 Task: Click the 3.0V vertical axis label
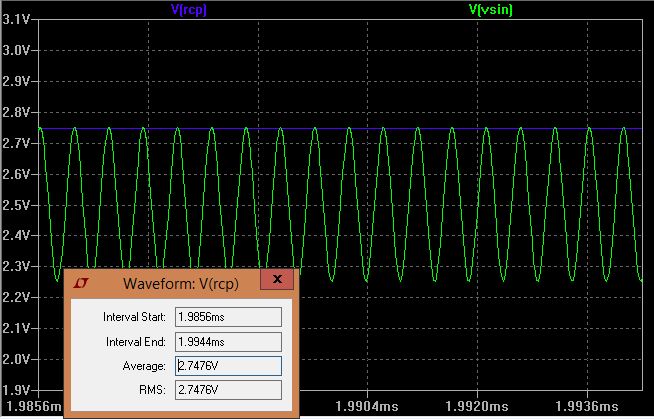coord(16,50)
